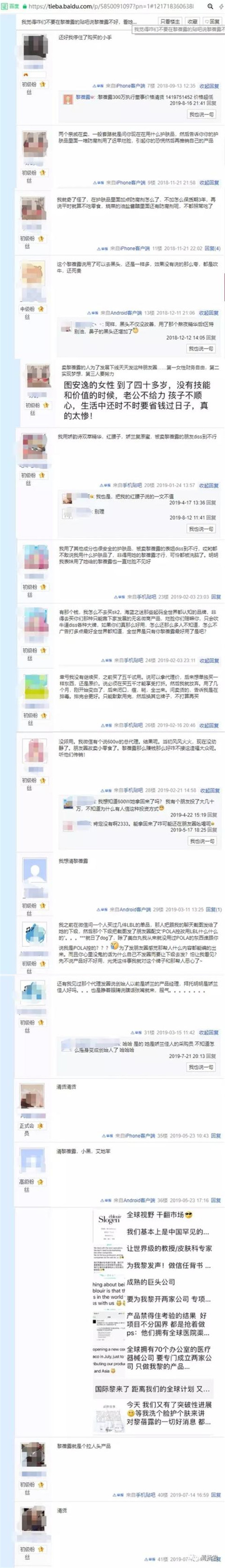Click the 高级粉丝 level badge icon
Image resolution: width=225 pixels, height=1568 pixels.
click(41, 1181)
